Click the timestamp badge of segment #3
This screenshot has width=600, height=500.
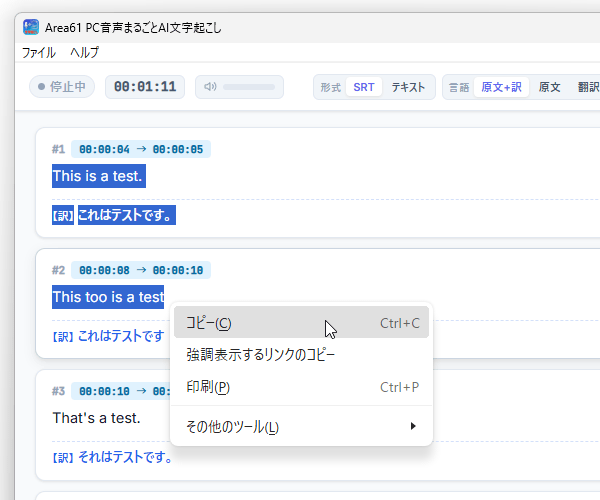tap(121, 391)
